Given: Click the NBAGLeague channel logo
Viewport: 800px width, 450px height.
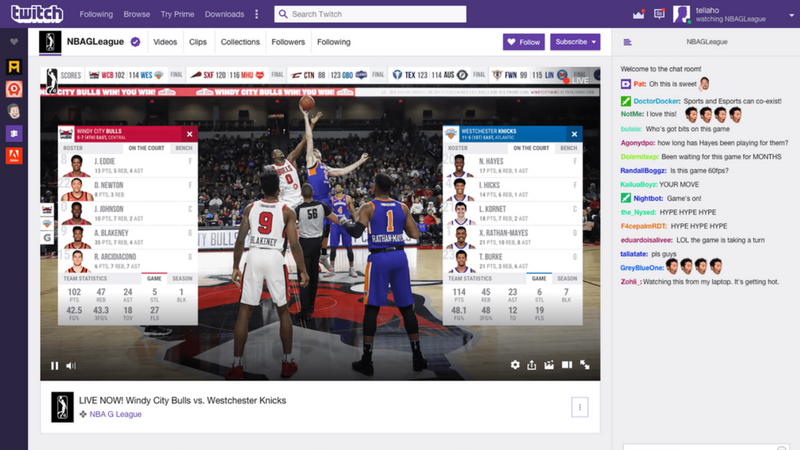Looking at the screenshot, I should (x=50, y=42).
